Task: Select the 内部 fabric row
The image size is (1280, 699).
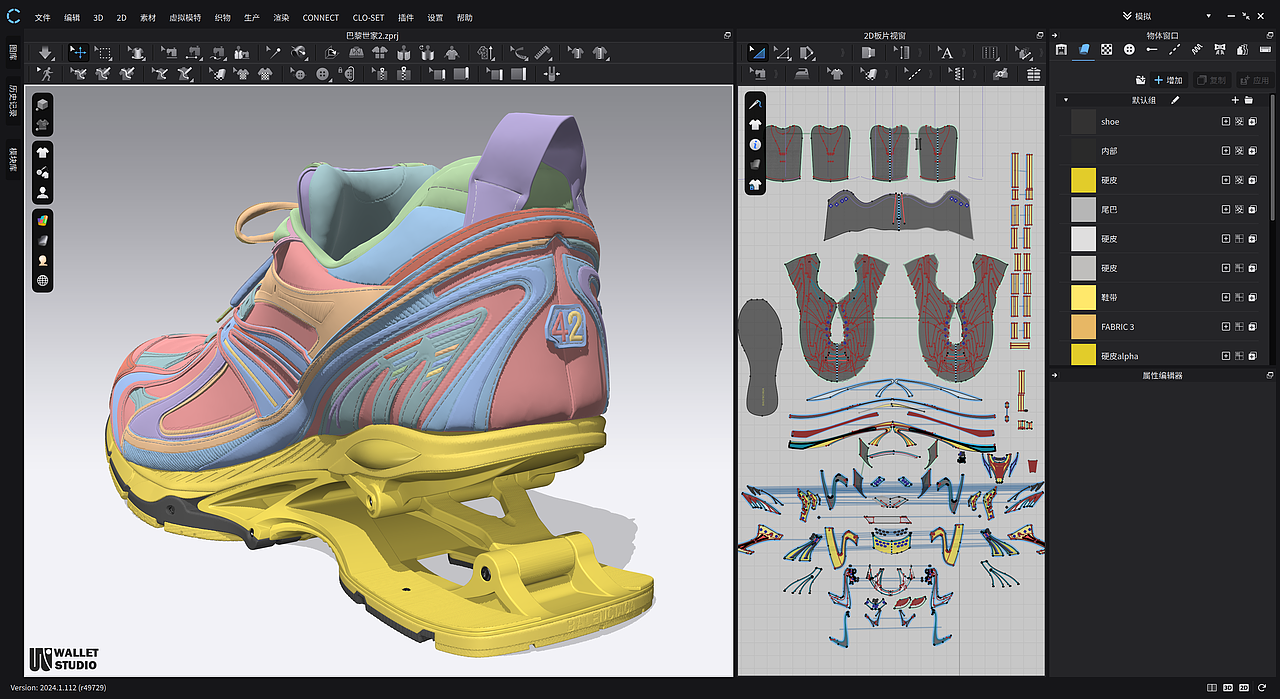Action: (x=1162, y=151)
